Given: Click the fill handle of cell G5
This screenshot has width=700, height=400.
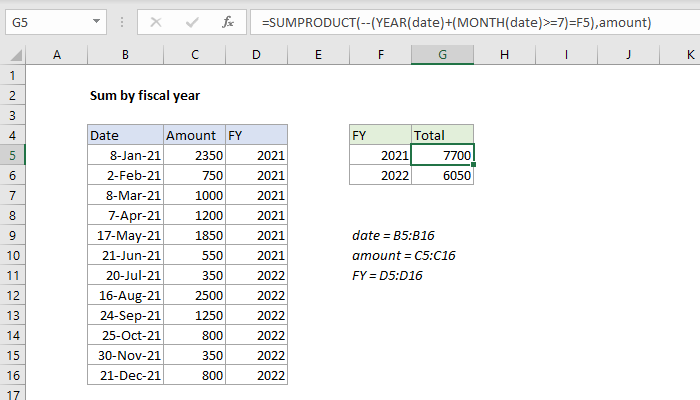Looking at the screenshot, I should point(473,165).
